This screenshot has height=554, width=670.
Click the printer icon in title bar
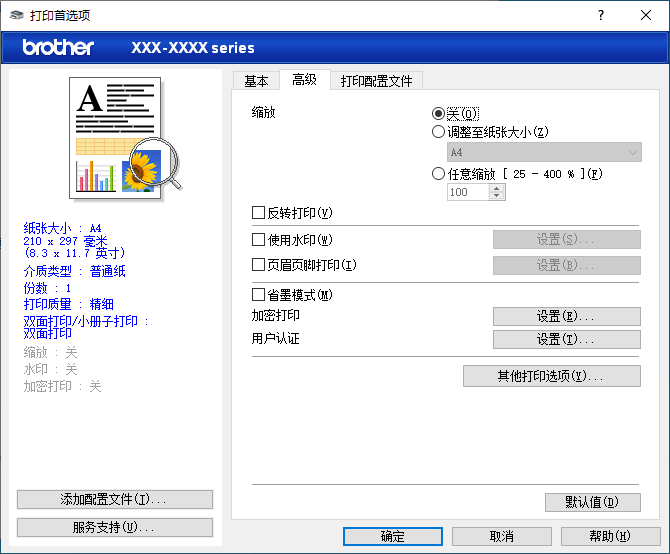[16, 15]
